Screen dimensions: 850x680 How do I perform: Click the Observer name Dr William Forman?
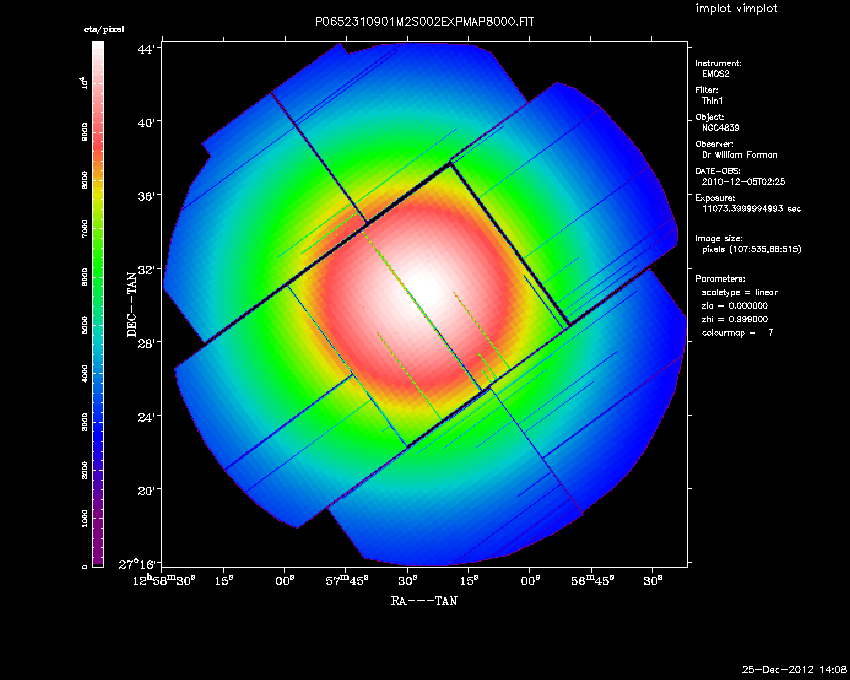741,154
